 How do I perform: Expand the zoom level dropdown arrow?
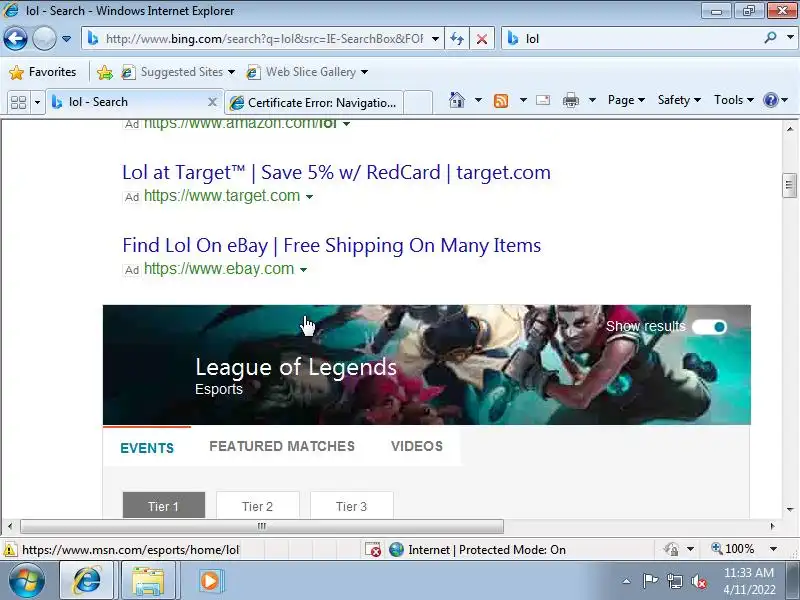tap(773, 549)
